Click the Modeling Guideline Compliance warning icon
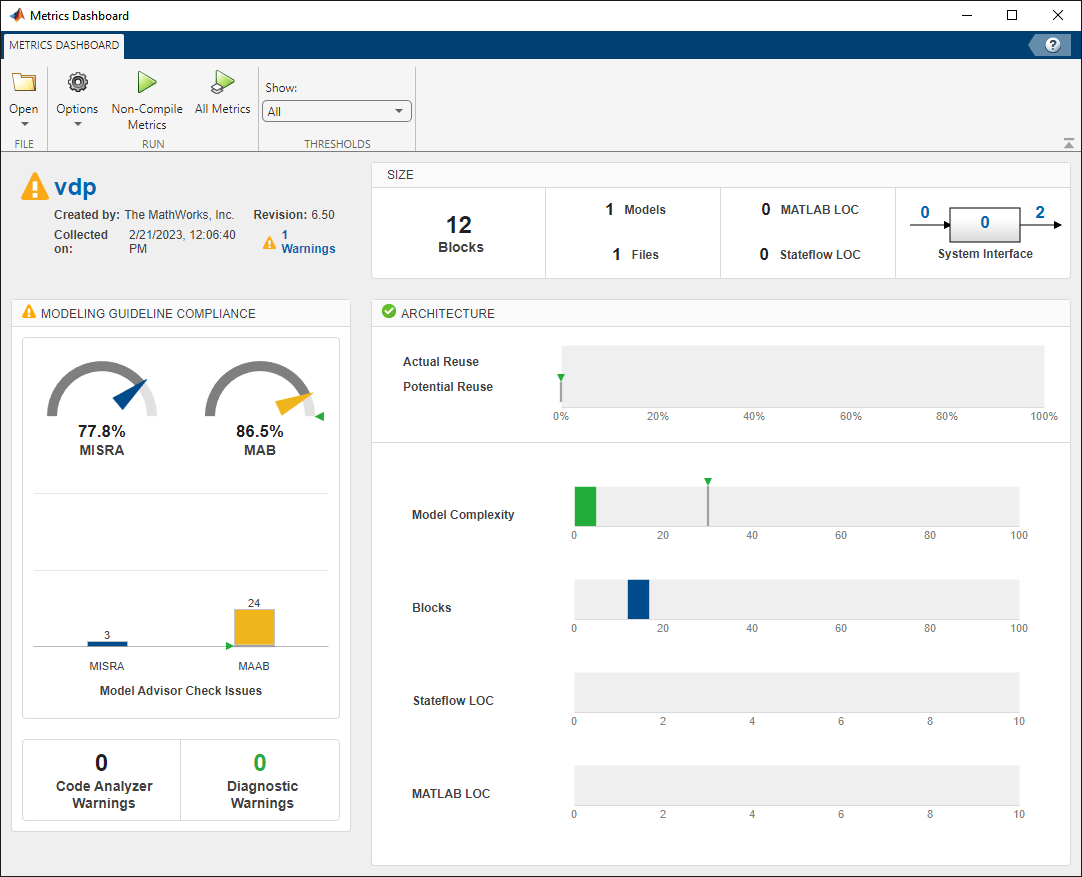The width and height of the screenshot is (1082, 877). pos(29,312)
